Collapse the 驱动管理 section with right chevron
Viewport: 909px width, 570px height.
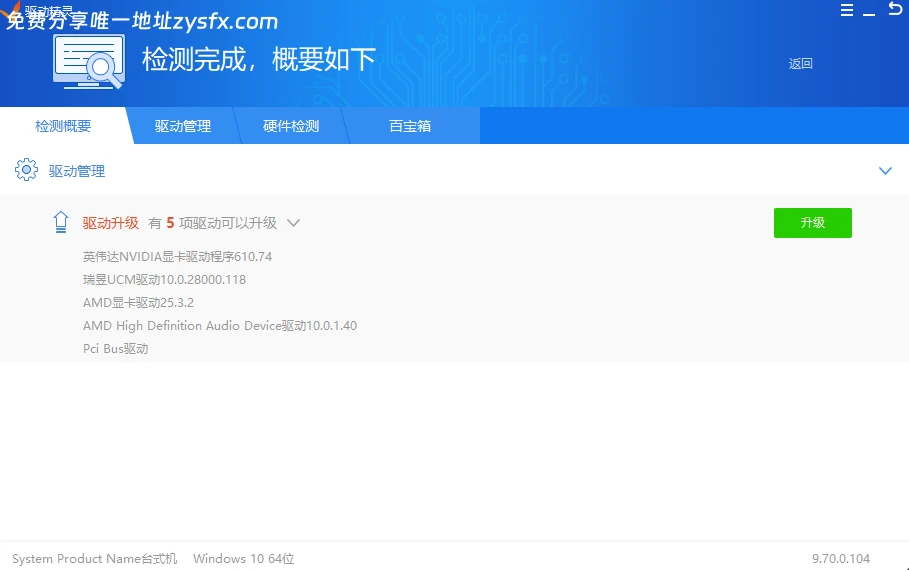(x=885, y=170)
